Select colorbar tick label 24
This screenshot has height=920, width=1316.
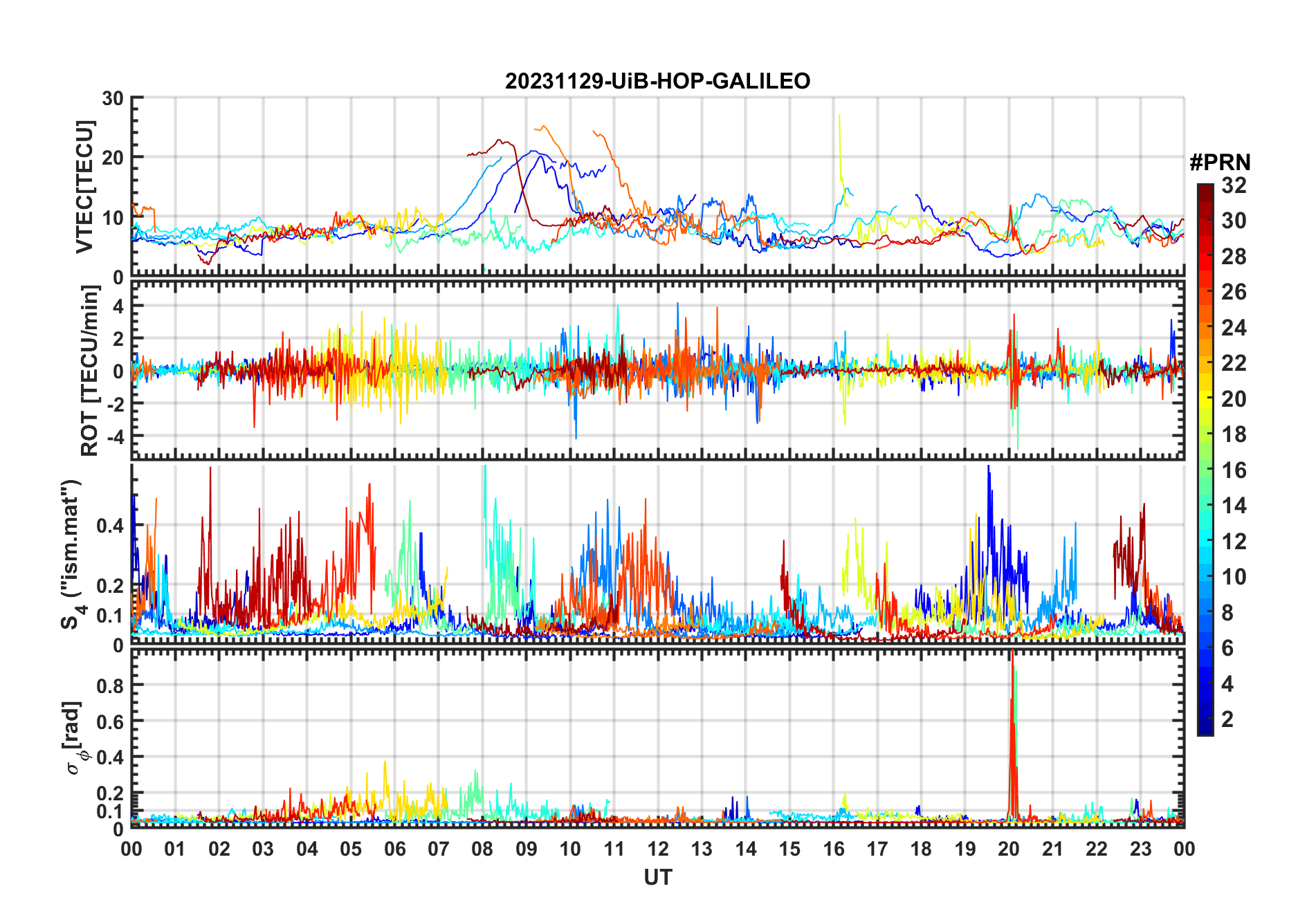[x=1234, y=328]
